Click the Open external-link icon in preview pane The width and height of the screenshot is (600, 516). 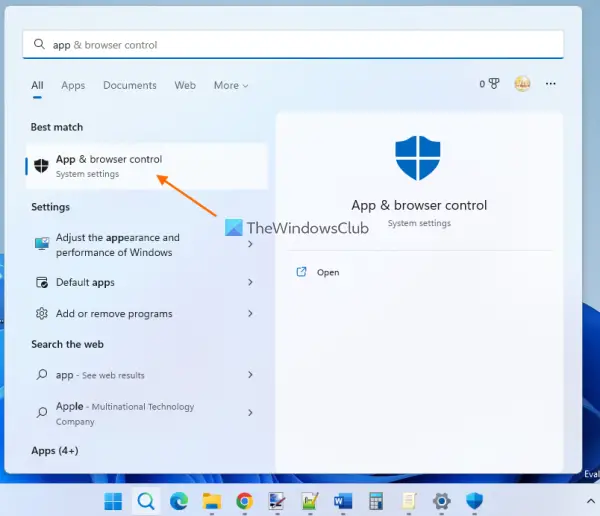(301, 272)
